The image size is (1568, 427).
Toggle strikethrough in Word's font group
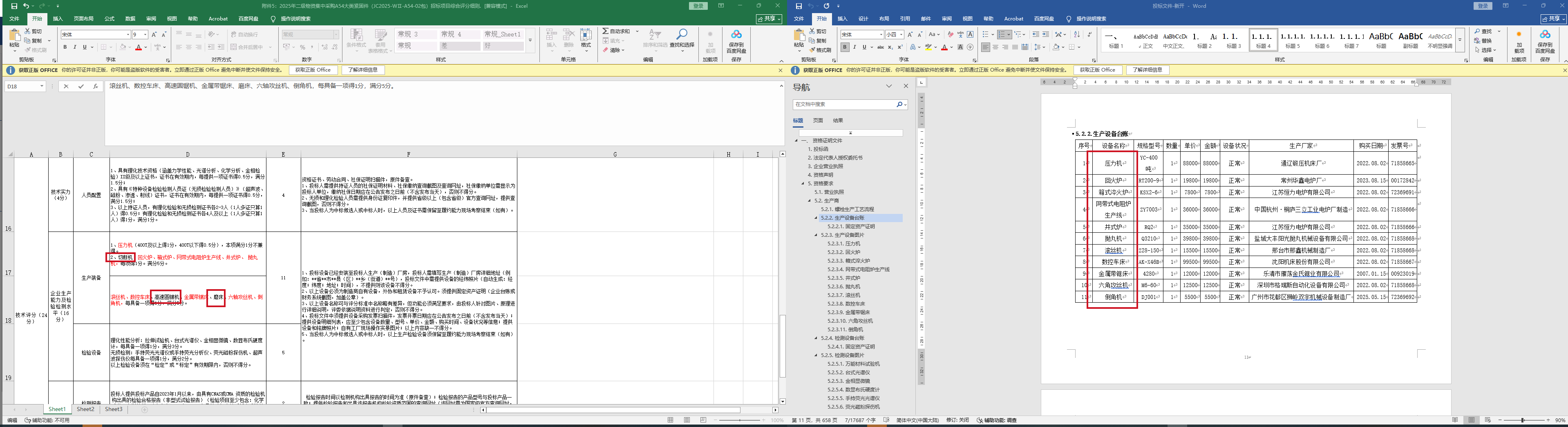click(x=880, y=47)
